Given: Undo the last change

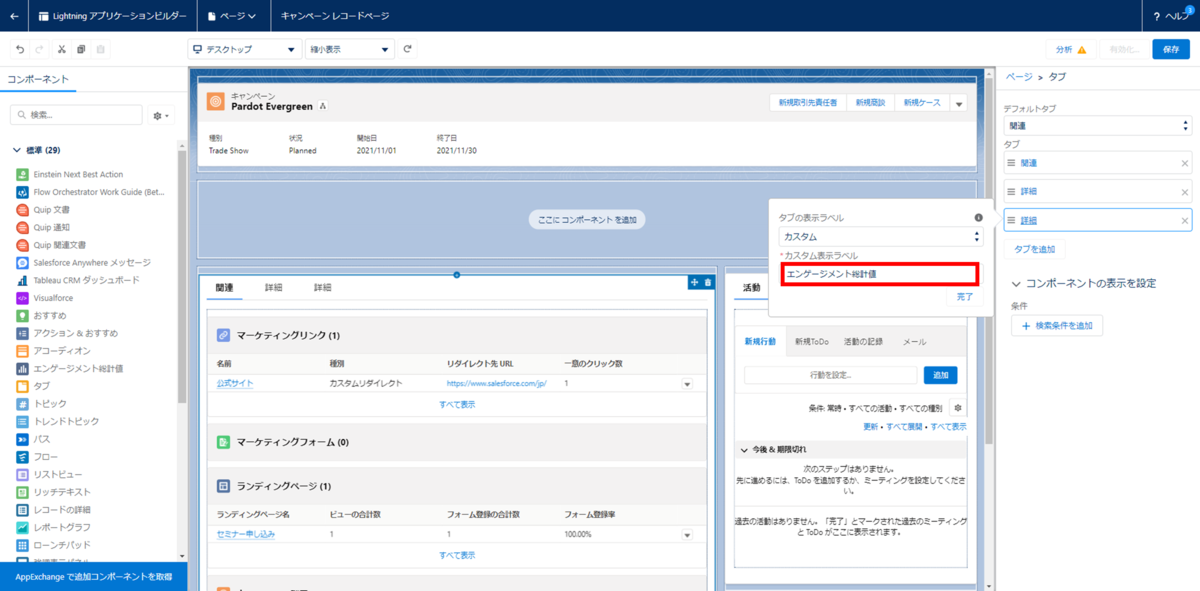Looking at the screenshot, I should coord(20,49).
